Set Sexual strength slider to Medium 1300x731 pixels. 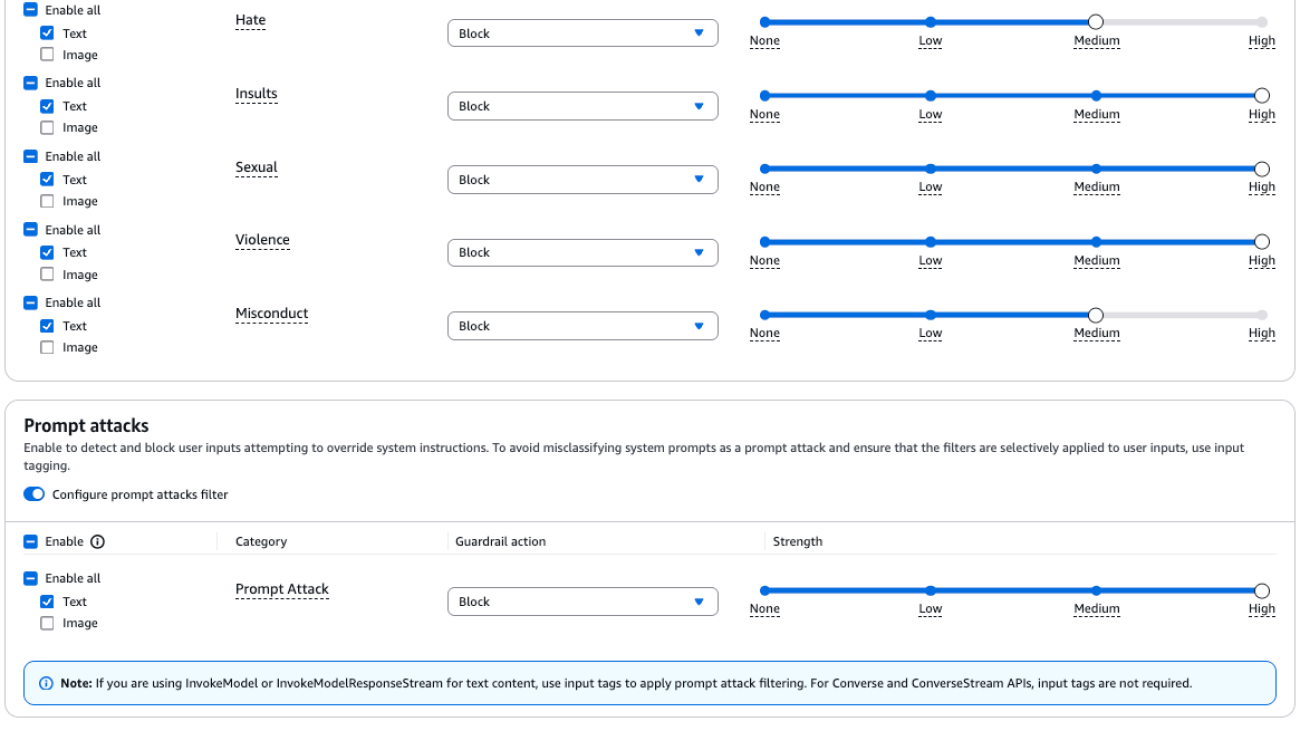click(x=1096, y=168)
